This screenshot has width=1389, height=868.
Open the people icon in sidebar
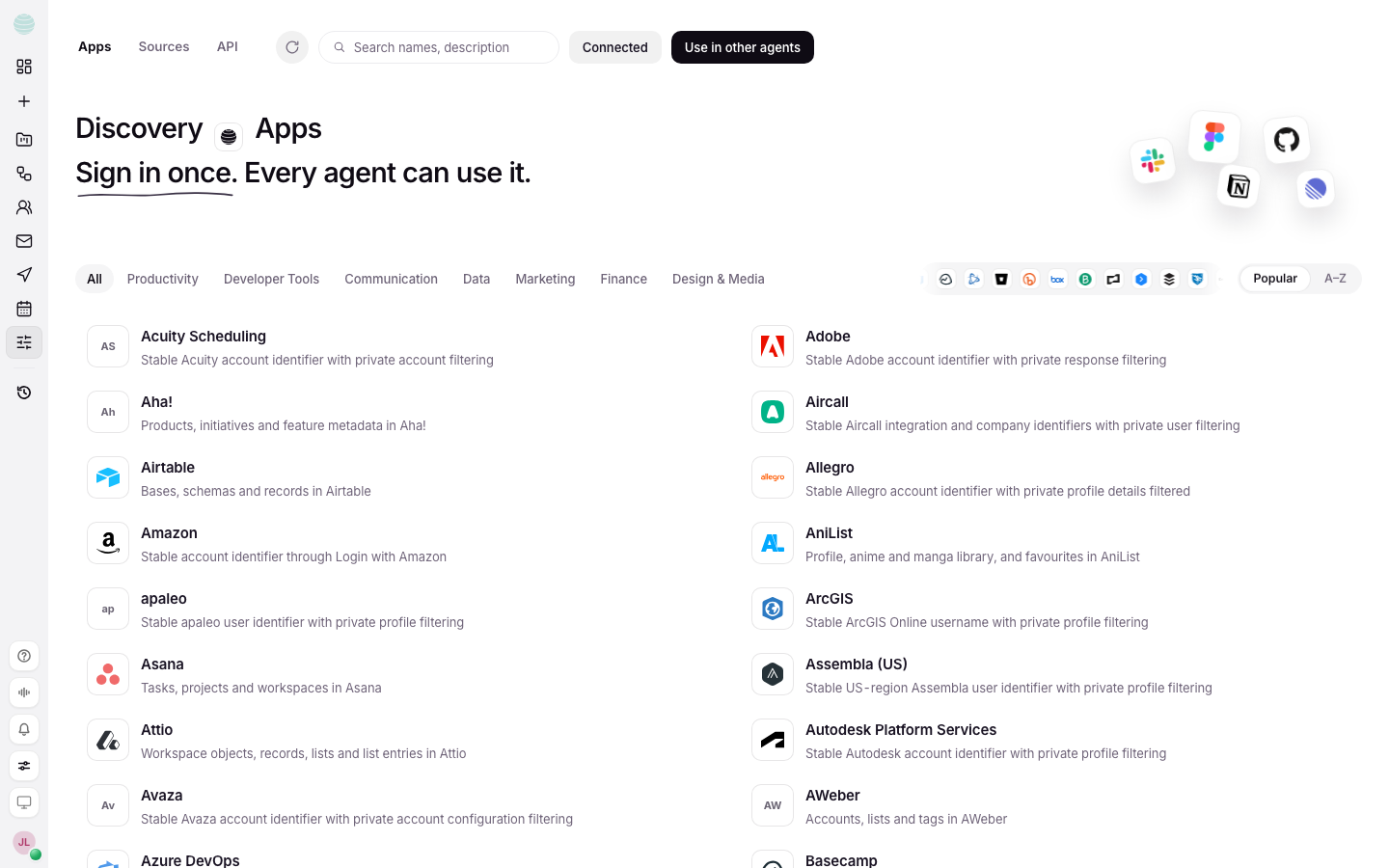(x=24, y=207)
